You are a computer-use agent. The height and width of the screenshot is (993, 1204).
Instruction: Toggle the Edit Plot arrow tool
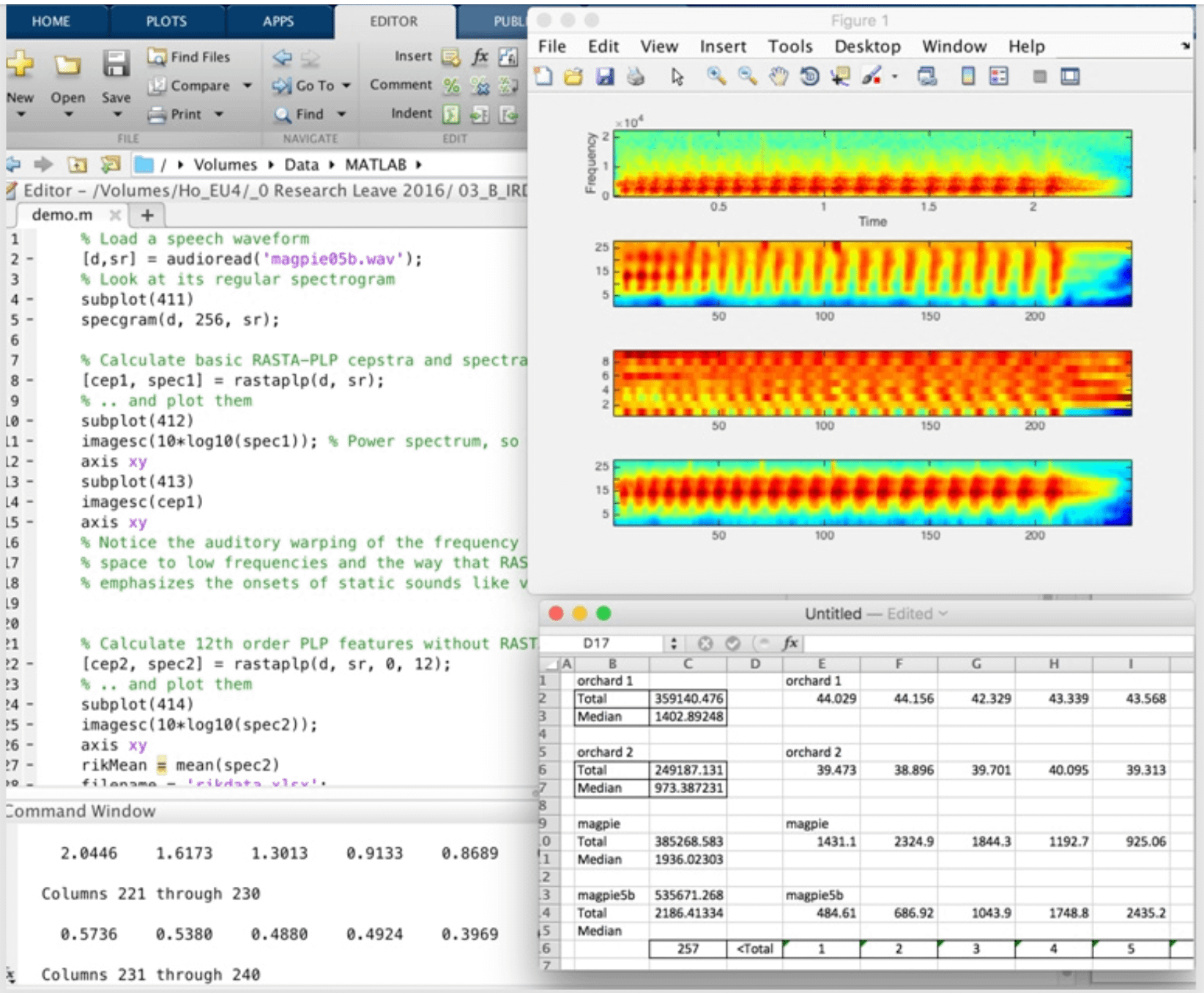coord(677,76)
